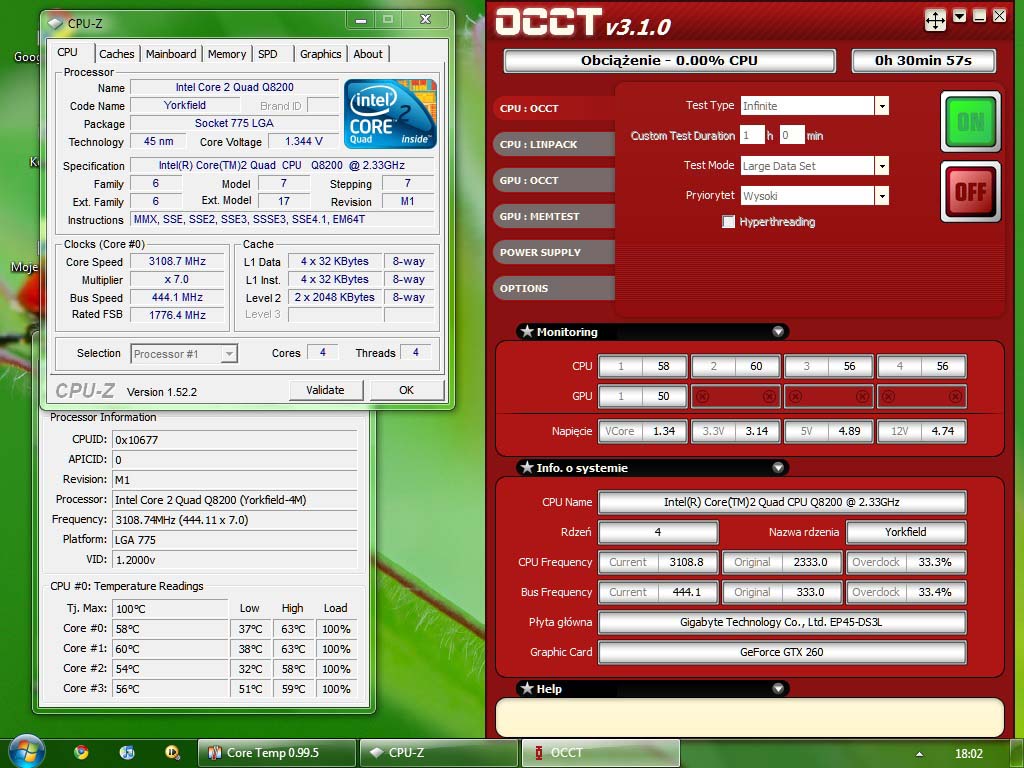
Task: Click the OK button in CPU-Z
Action: pos(406,390)
